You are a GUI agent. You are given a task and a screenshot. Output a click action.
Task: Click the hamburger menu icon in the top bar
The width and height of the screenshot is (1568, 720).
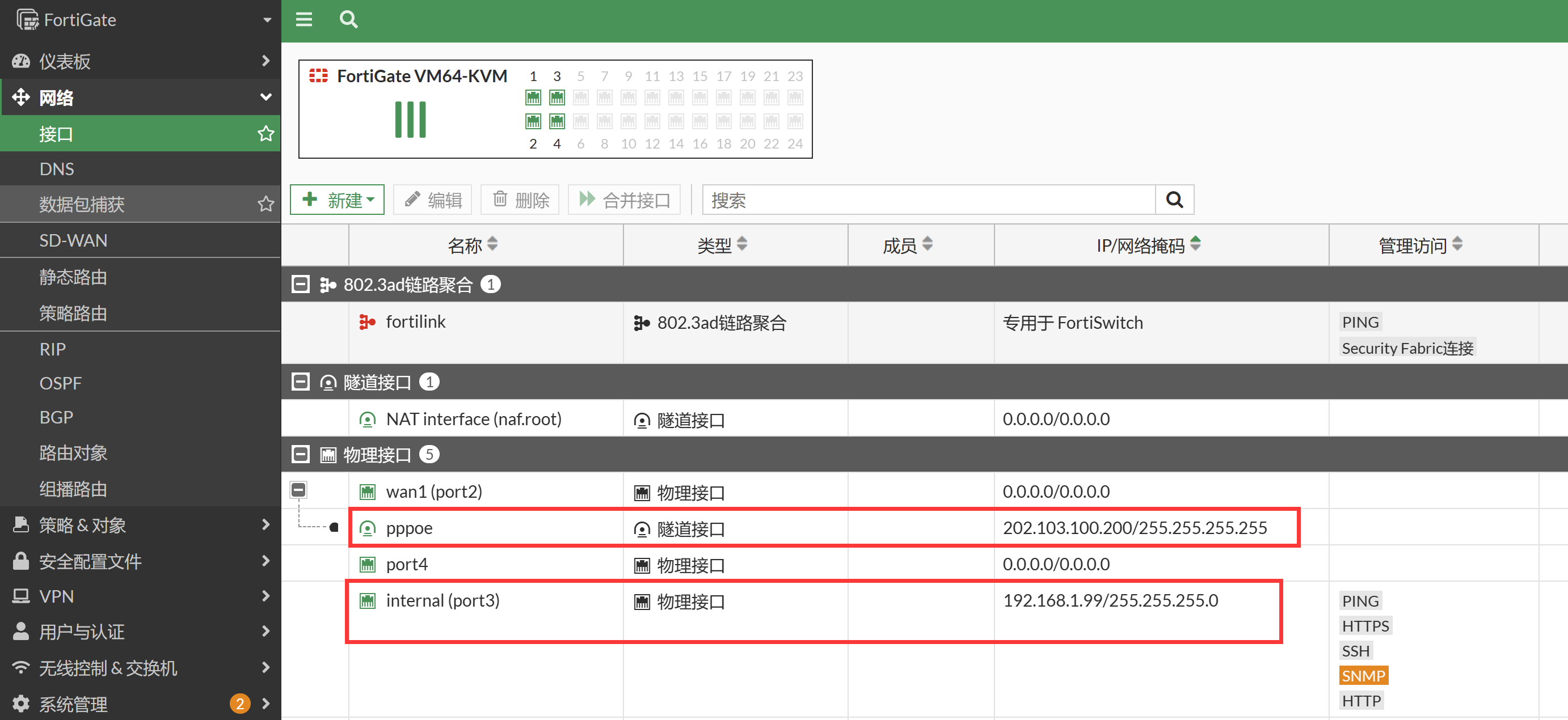tap(304, 19)
